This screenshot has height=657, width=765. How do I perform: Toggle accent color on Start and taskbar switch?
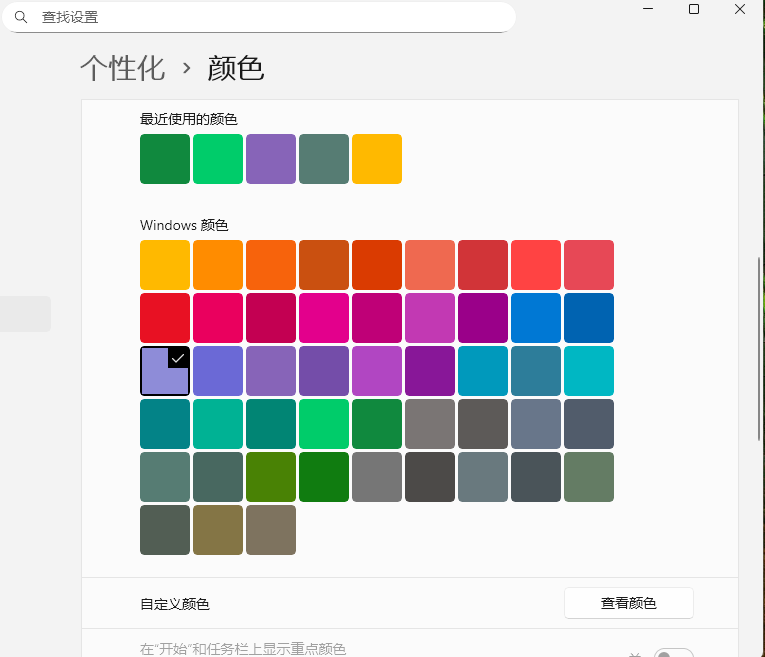(672, 655)
